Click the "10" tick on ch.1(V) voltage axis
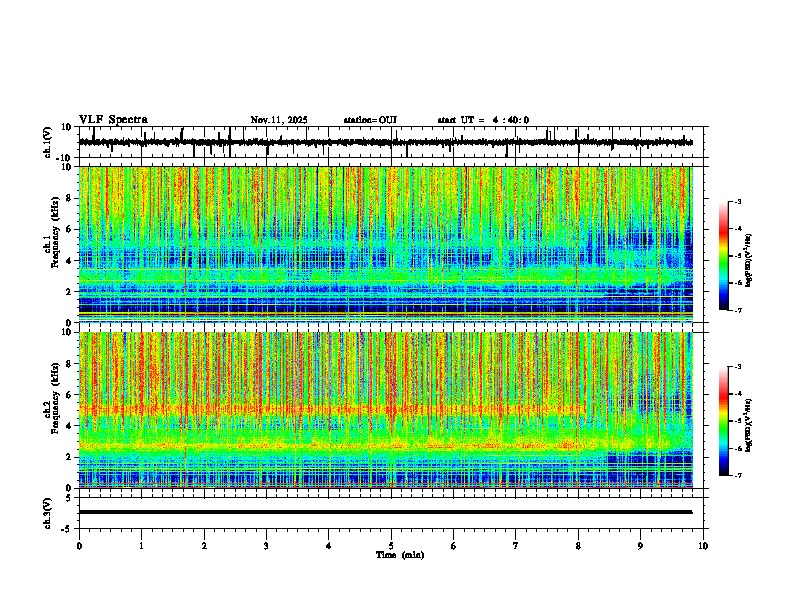The height and width of the screenshot is (612, 792). pos(67,127)
